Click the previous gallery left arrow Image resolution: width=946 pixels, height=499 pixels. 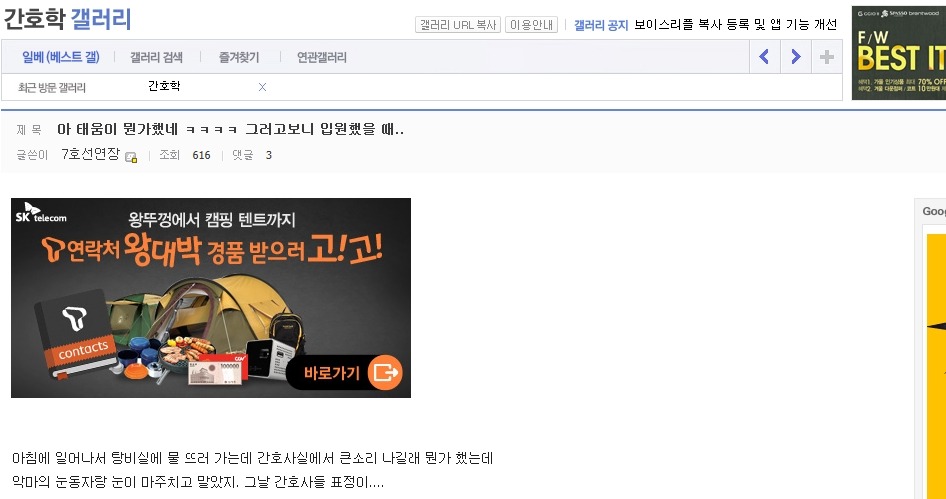pos(764,57)
